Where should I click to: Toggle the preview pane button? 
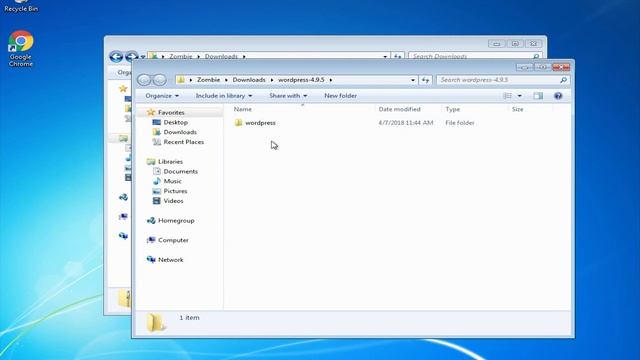point(538,96)
